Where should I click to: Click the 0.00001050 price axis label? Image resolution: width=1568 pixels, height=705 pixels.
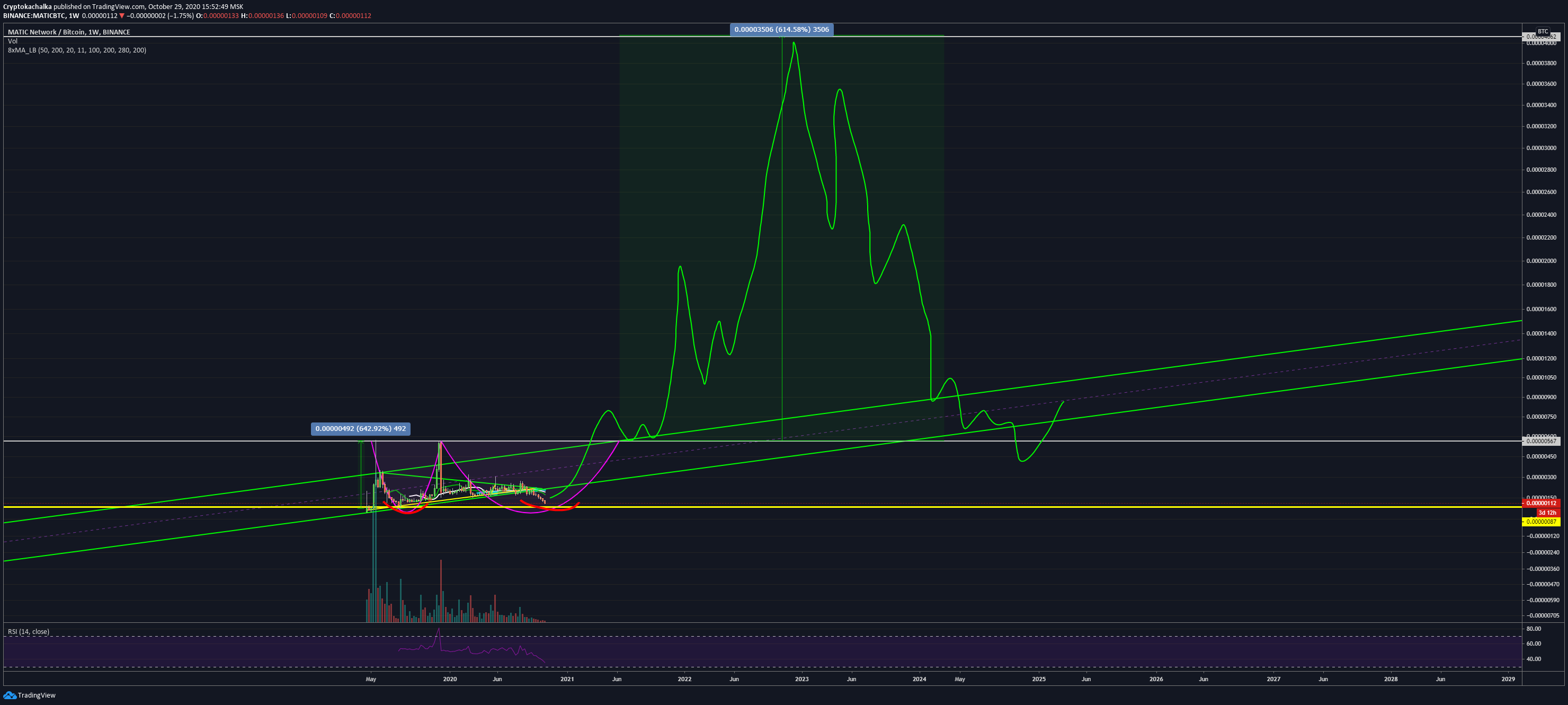pyautogui.click(x=1542, y=378)
